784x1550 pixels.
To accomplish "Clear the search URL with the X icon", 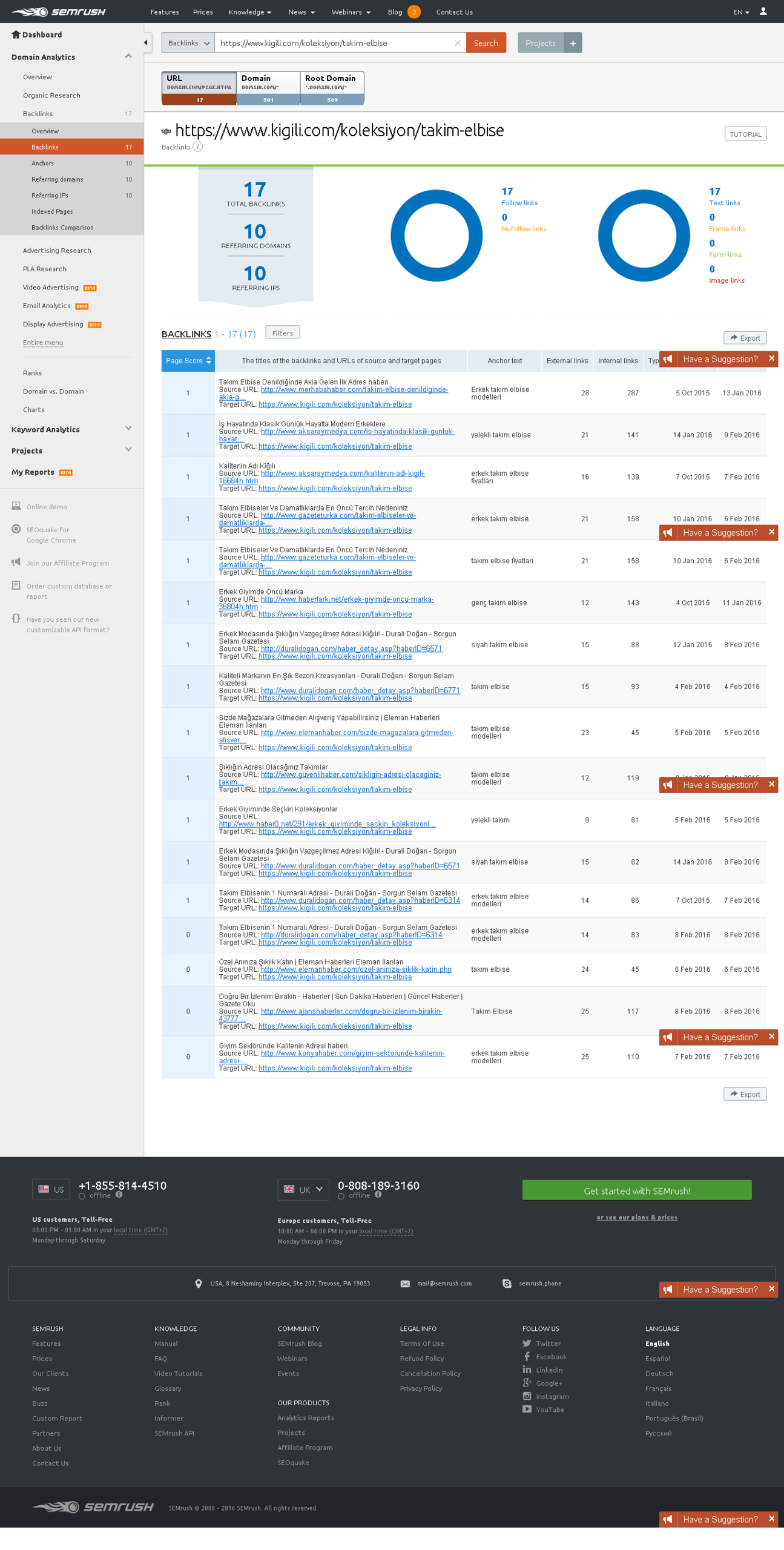I will click(x=457, y=43).
